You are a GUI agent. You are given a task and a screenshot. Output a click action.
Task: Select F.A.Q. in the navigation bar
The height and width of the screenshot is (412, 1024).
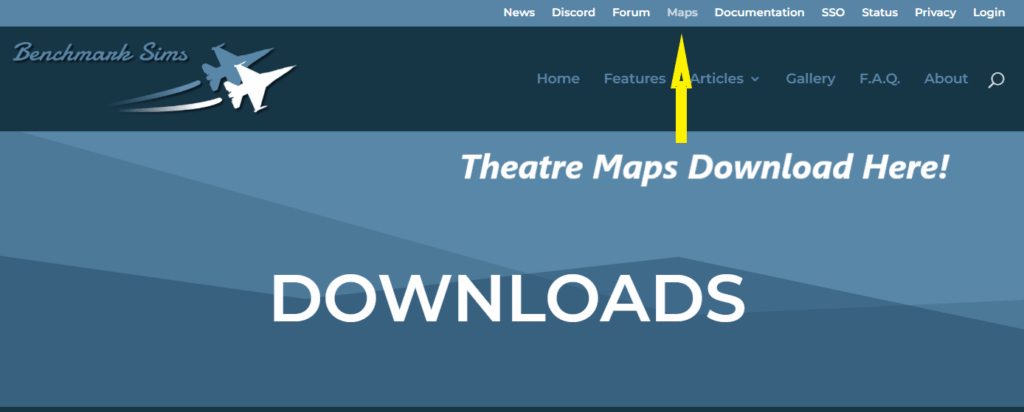879,79
